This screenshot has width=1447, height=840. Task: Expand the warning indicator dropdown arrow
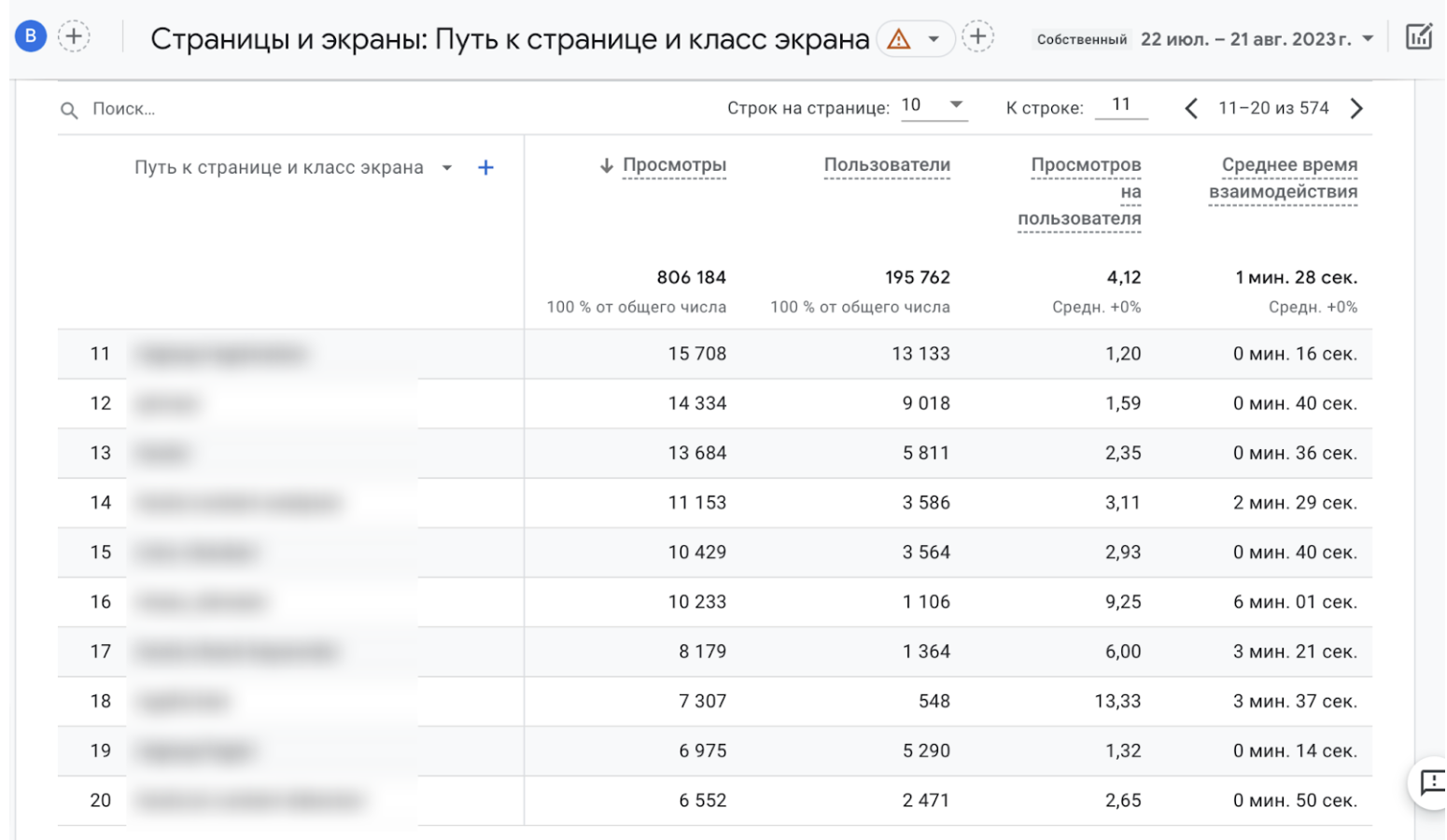click(x=933, y=38)
